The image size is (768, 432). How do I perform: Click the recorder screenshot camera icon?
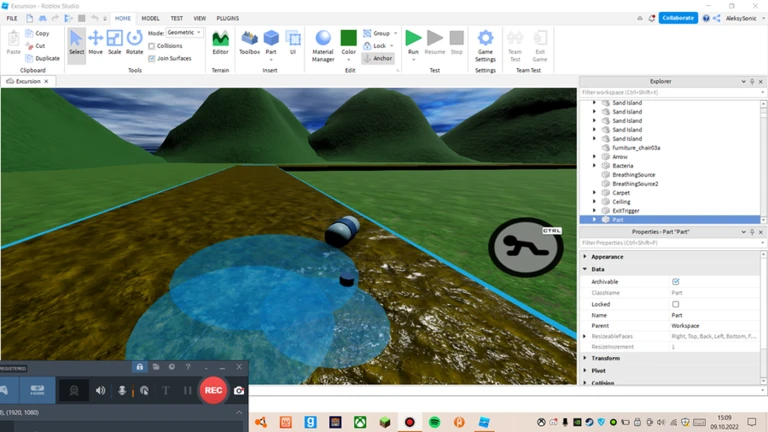[239, 390]
